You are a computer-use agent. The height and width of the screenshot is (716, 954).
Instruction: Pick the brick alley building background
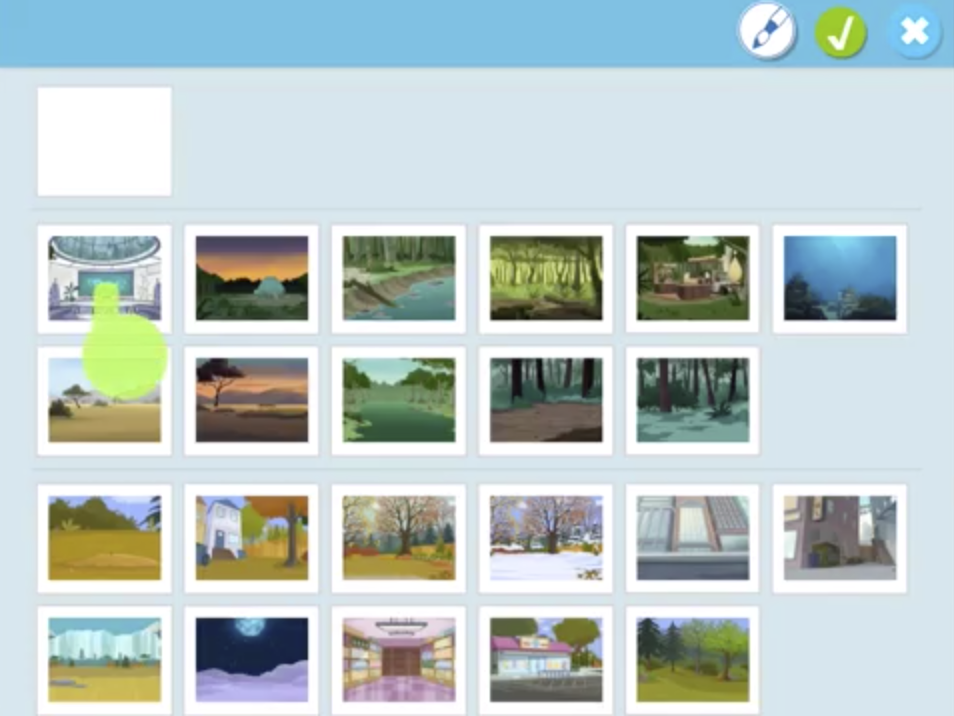tap(839, 538)
